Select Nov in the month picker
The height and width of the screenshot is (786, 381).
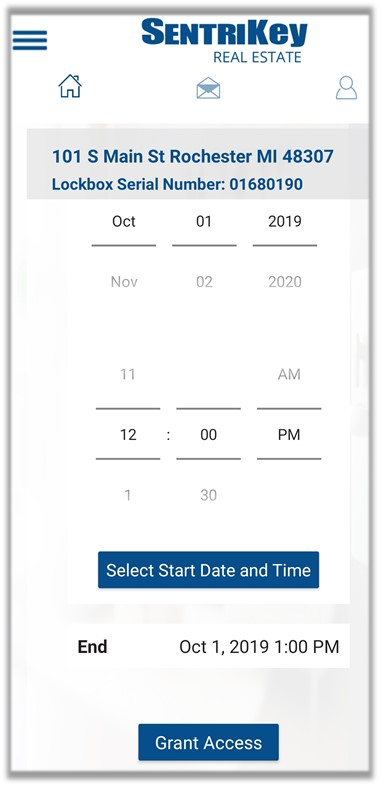[x=124, y=282]
